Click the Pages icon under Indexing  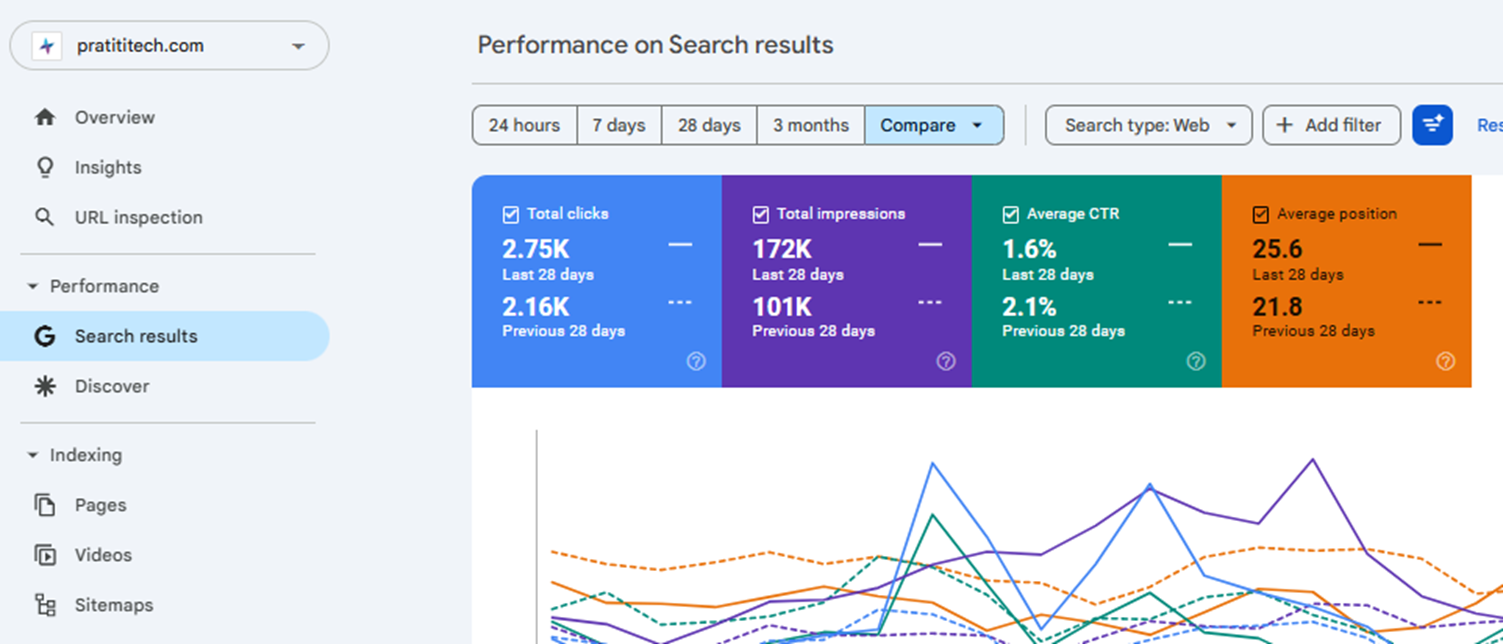pyautogui.click(x=45, y=505)
